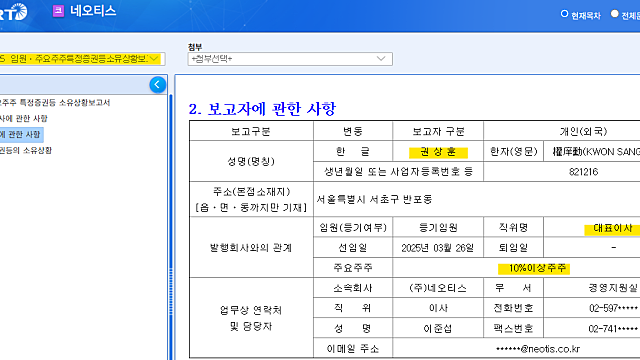The image size is (640, 360).
Task: Click the 등기임원 cell
Action: pos(438,228)
